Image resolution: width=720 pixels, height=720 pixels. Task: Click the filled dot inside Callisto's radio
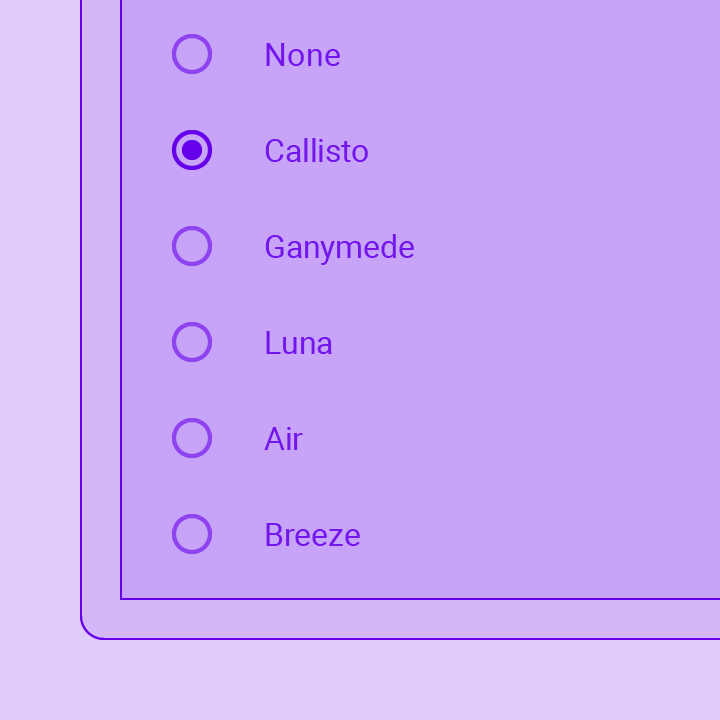pyautogui.click(x=192, y=150)
